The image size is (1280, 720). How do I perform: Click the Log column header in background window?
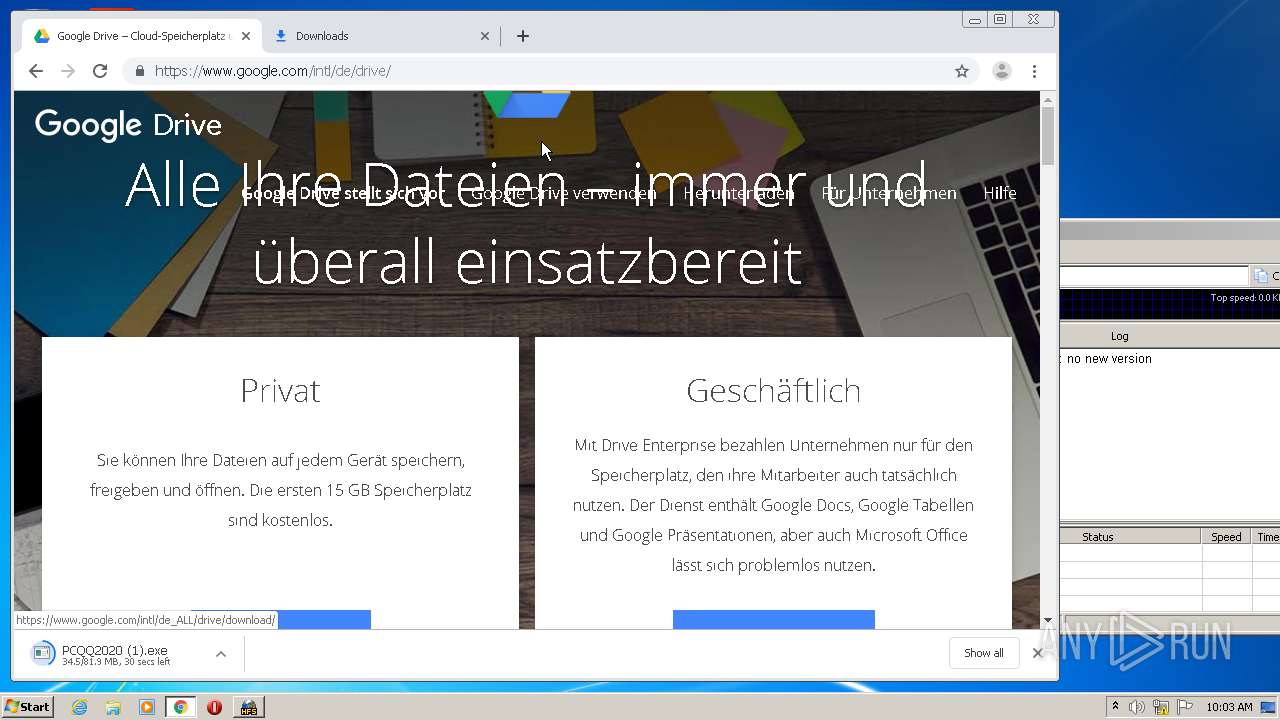(1119, 336)
